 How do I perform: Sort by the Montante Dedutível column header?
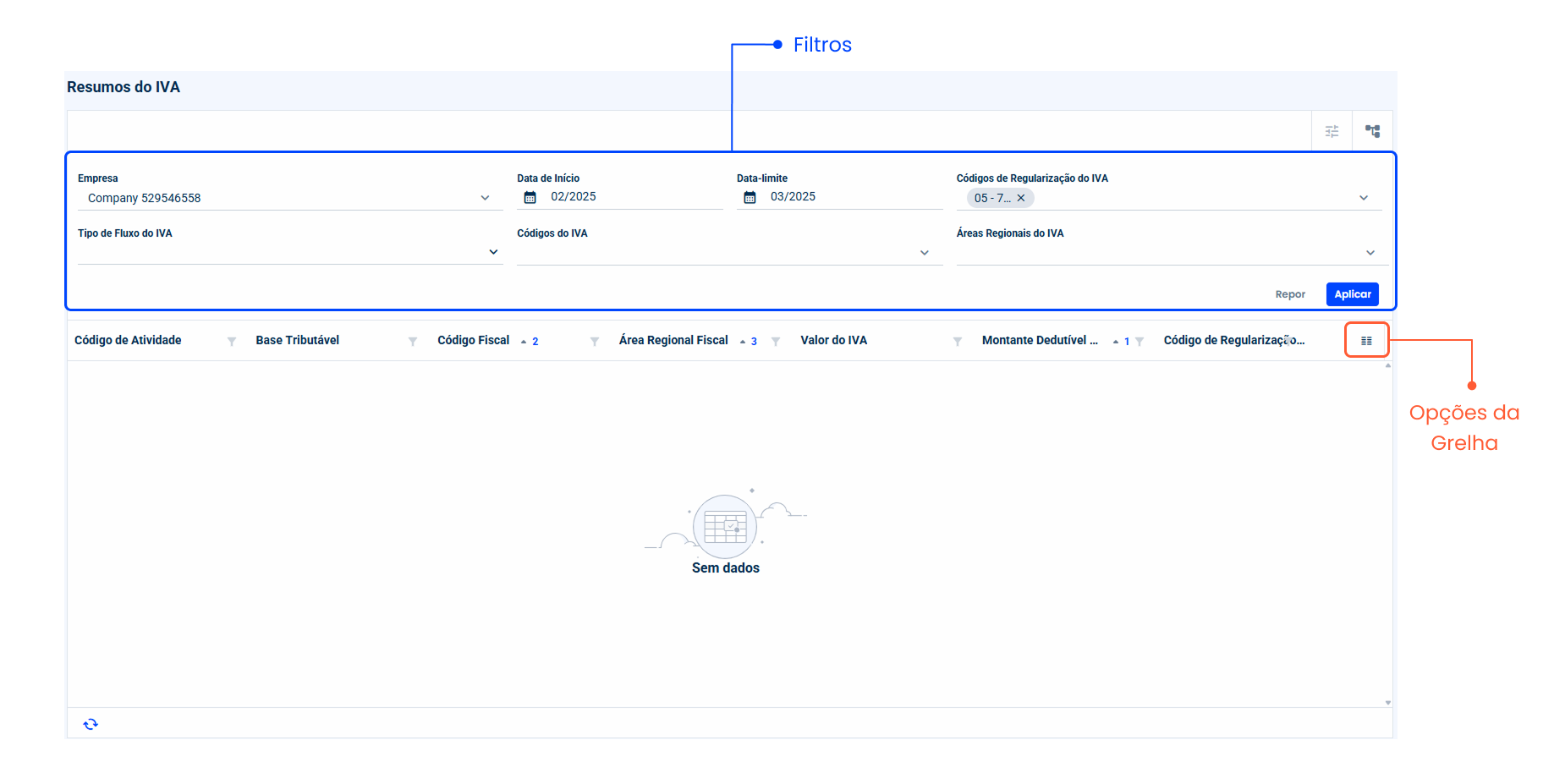[1040, 340]
